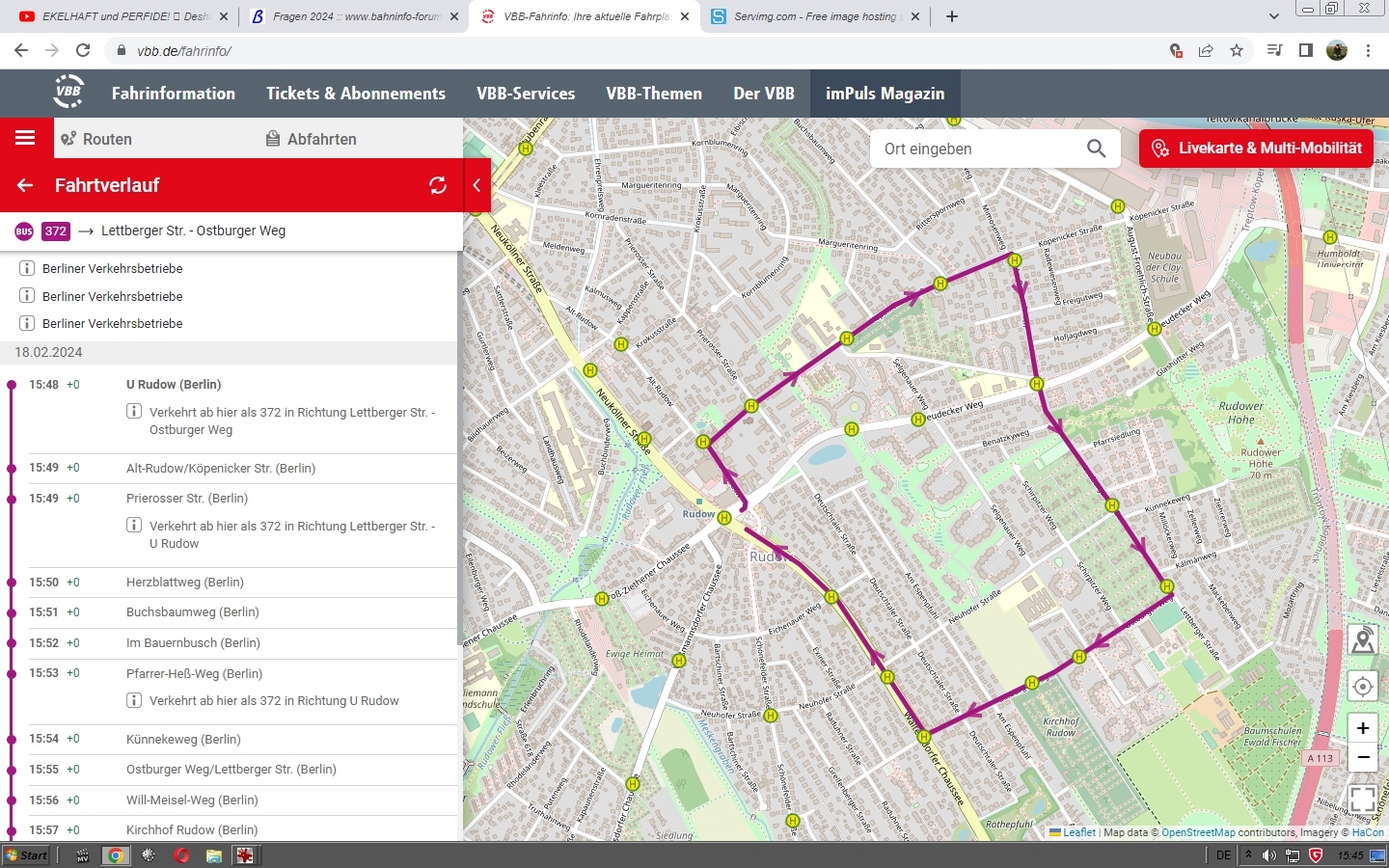Open the Chrome three-dot menu
This screenshot has height=868, width=1389.
pos(1368,50)
